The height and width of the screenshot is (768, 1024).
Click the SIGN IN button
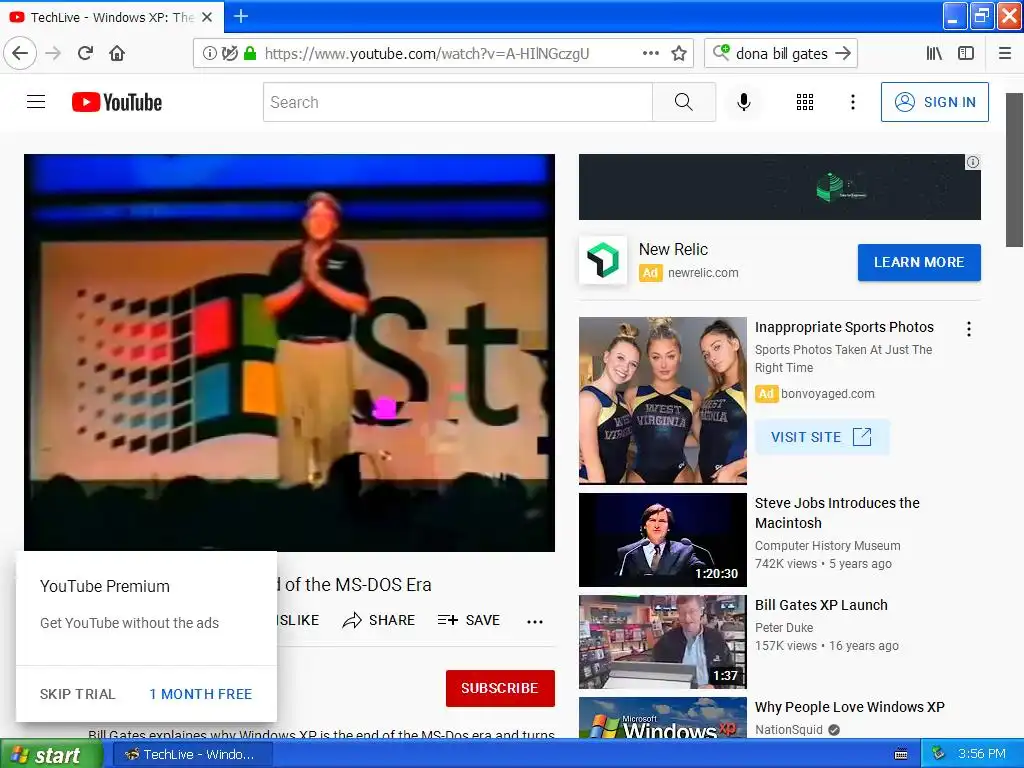(x=935, y=102)
